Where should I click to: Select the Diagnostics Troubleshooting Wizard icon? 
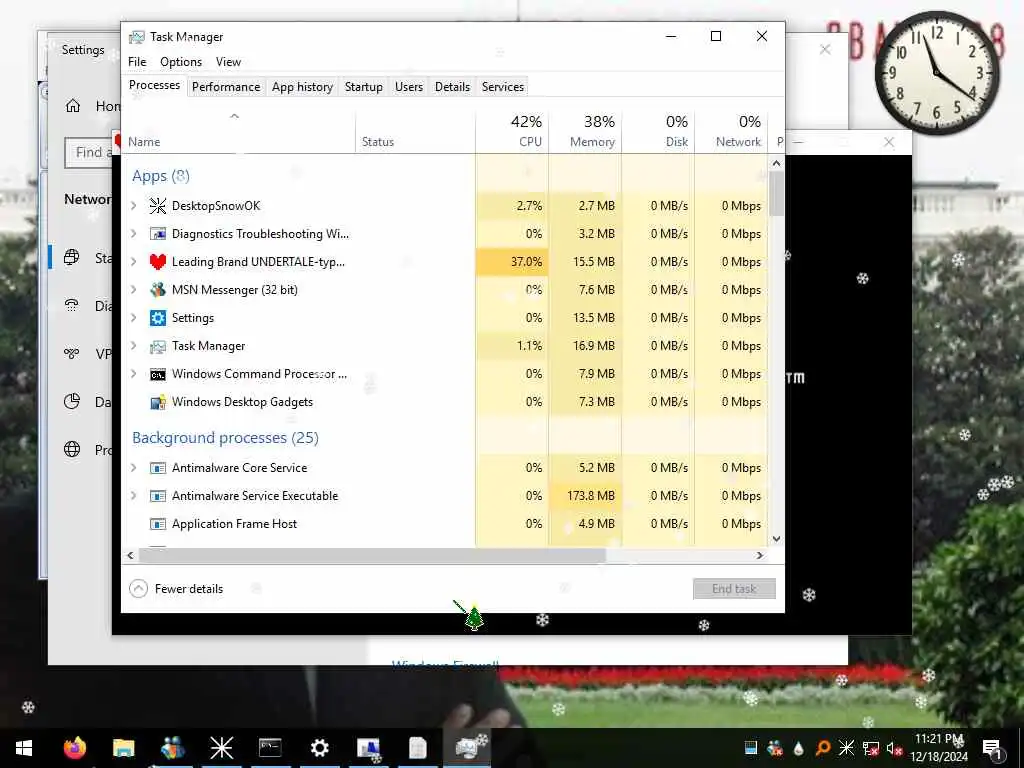click(157, 234)
